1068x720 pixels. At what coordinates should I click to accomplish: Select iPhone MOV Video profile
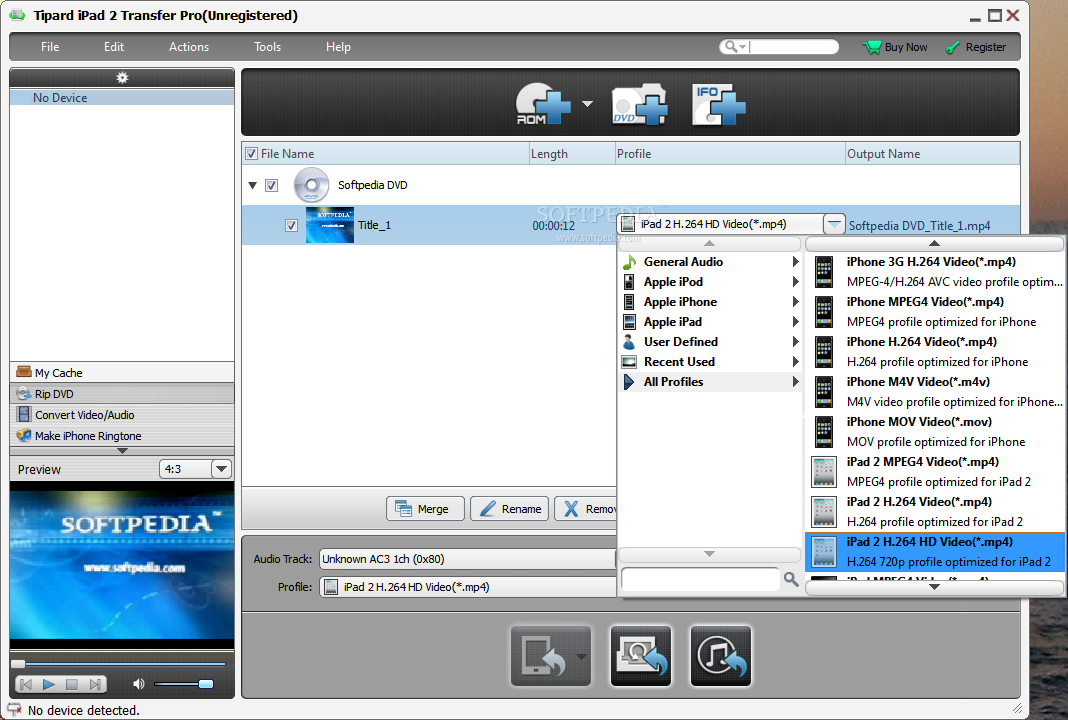click(935, 432)
